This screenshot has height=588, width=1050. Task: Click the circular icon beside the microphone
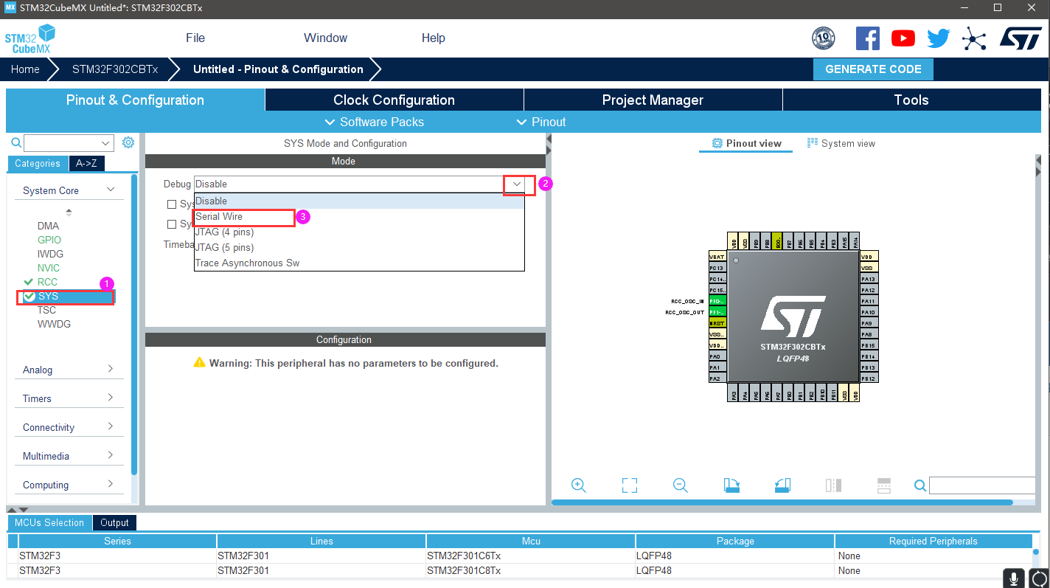(1039, 579)
